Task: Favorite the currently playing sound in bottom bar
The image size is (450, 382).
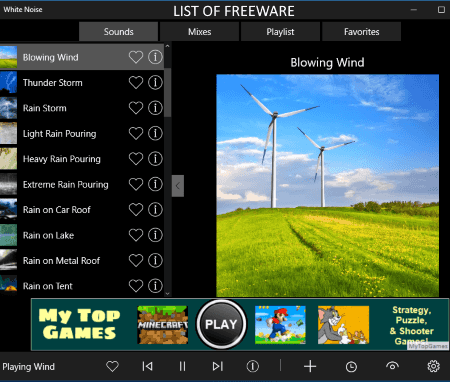Action: click(112, 366)
